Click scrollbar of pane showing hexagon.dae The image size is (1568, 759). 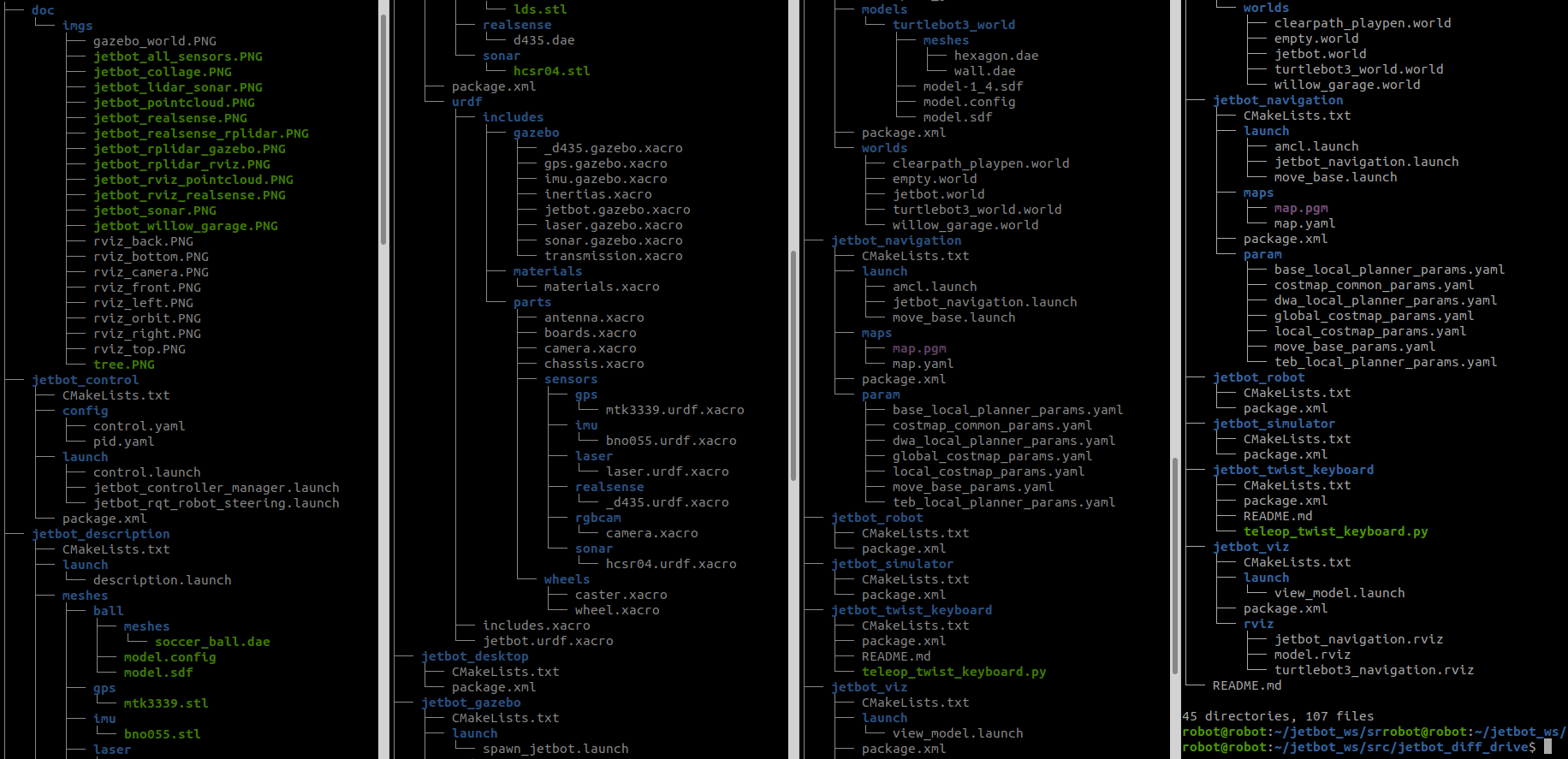pos(1175,565)
